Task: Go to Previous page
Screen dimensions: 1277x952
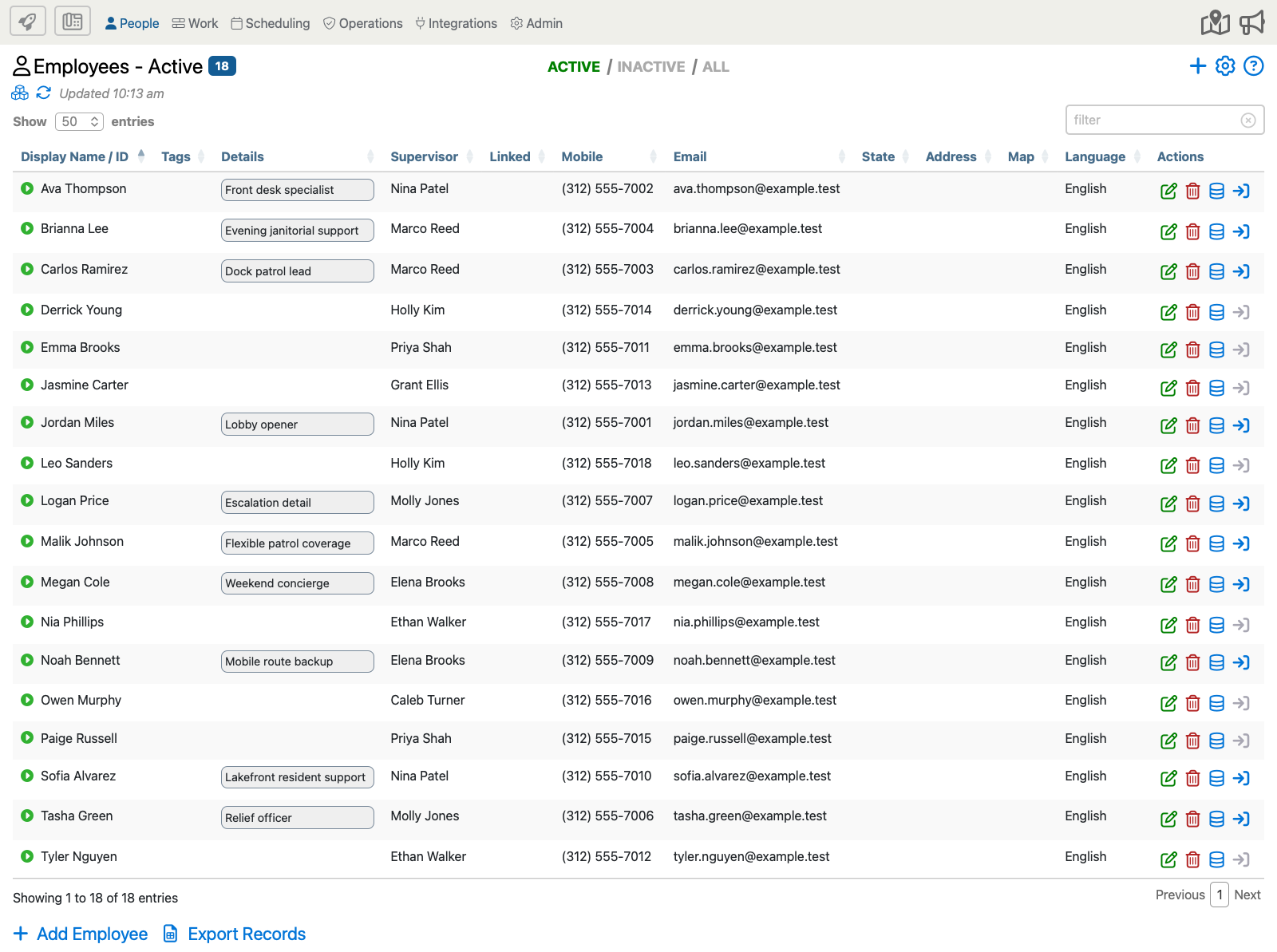Action: click(1180, 895)
